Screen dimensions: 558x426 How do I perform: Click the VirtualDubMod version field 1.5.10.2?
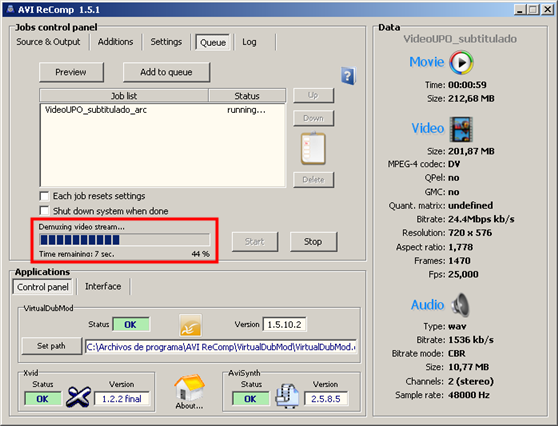(x=284, y=325)
